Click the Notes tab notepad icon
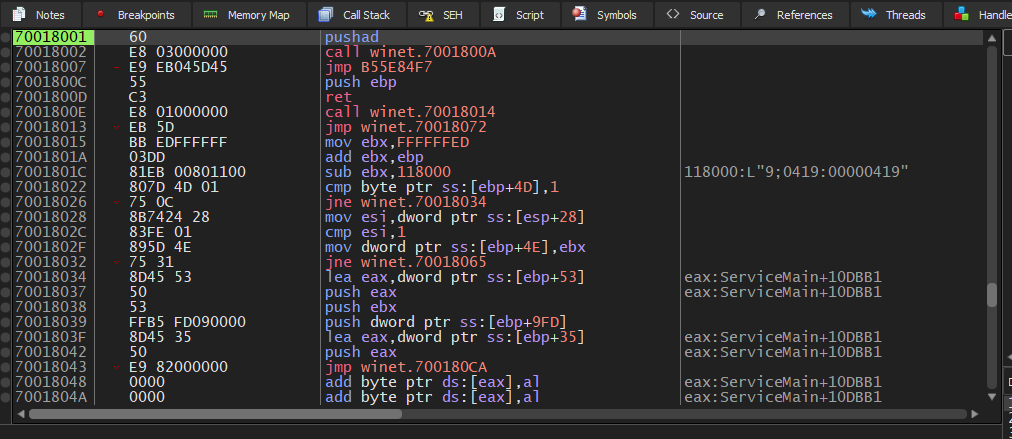1012x439 pixels. tap(19, 15)
